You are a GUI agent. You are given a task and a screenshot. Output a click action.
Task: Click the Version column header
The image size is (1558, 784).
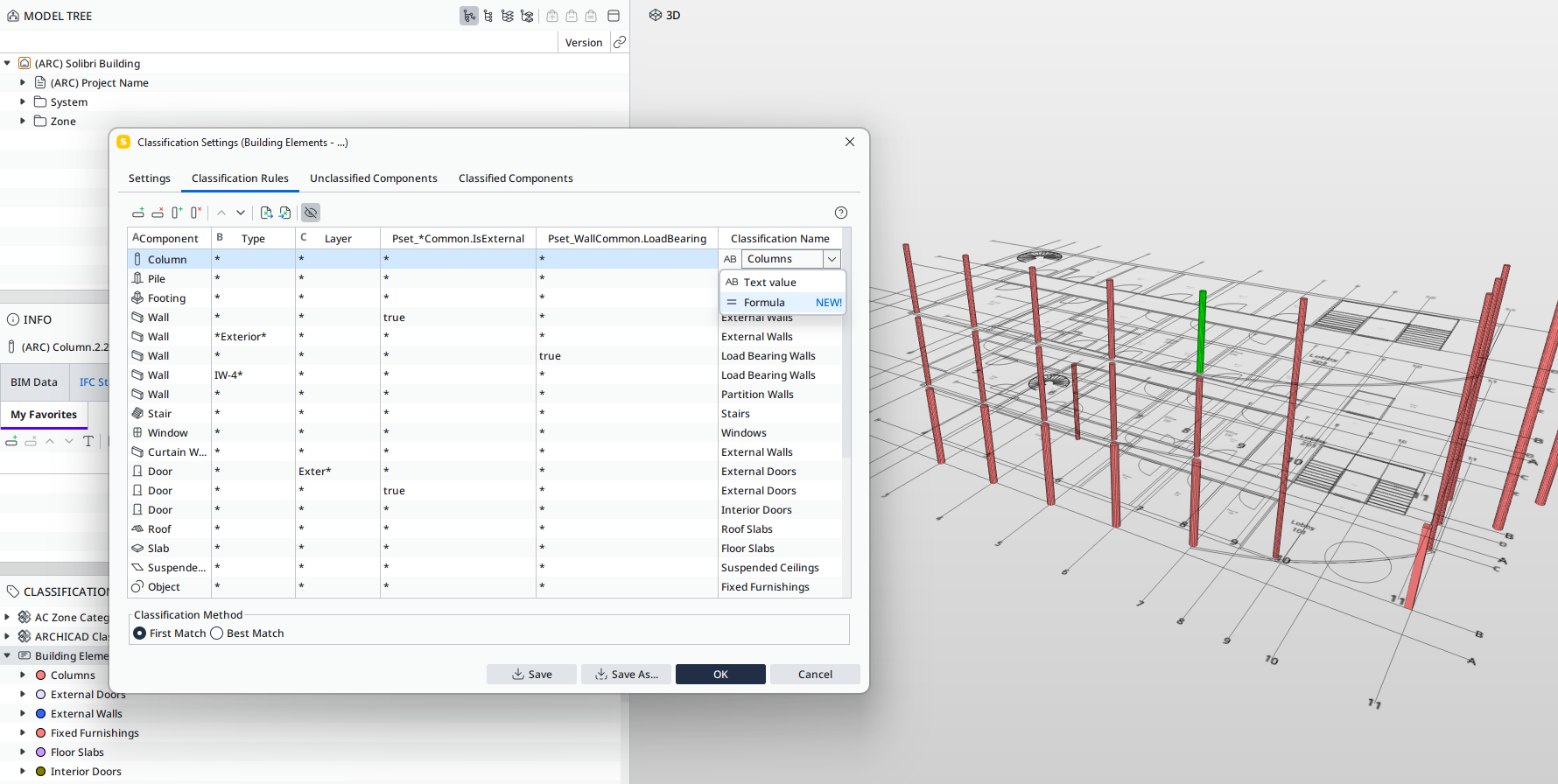[584, 42]
